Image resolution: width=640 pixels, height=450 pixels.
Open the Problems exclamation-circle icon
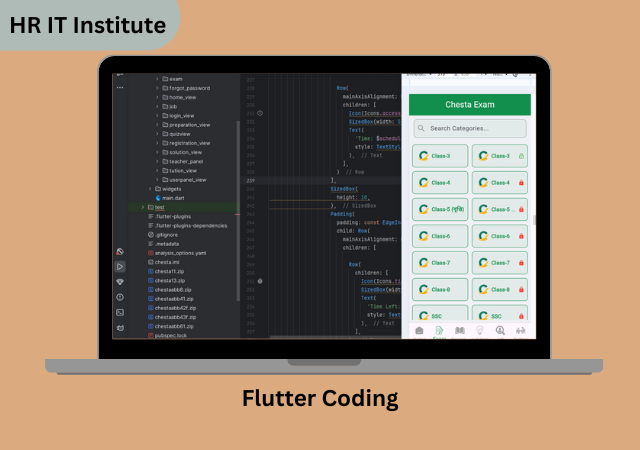120,297
